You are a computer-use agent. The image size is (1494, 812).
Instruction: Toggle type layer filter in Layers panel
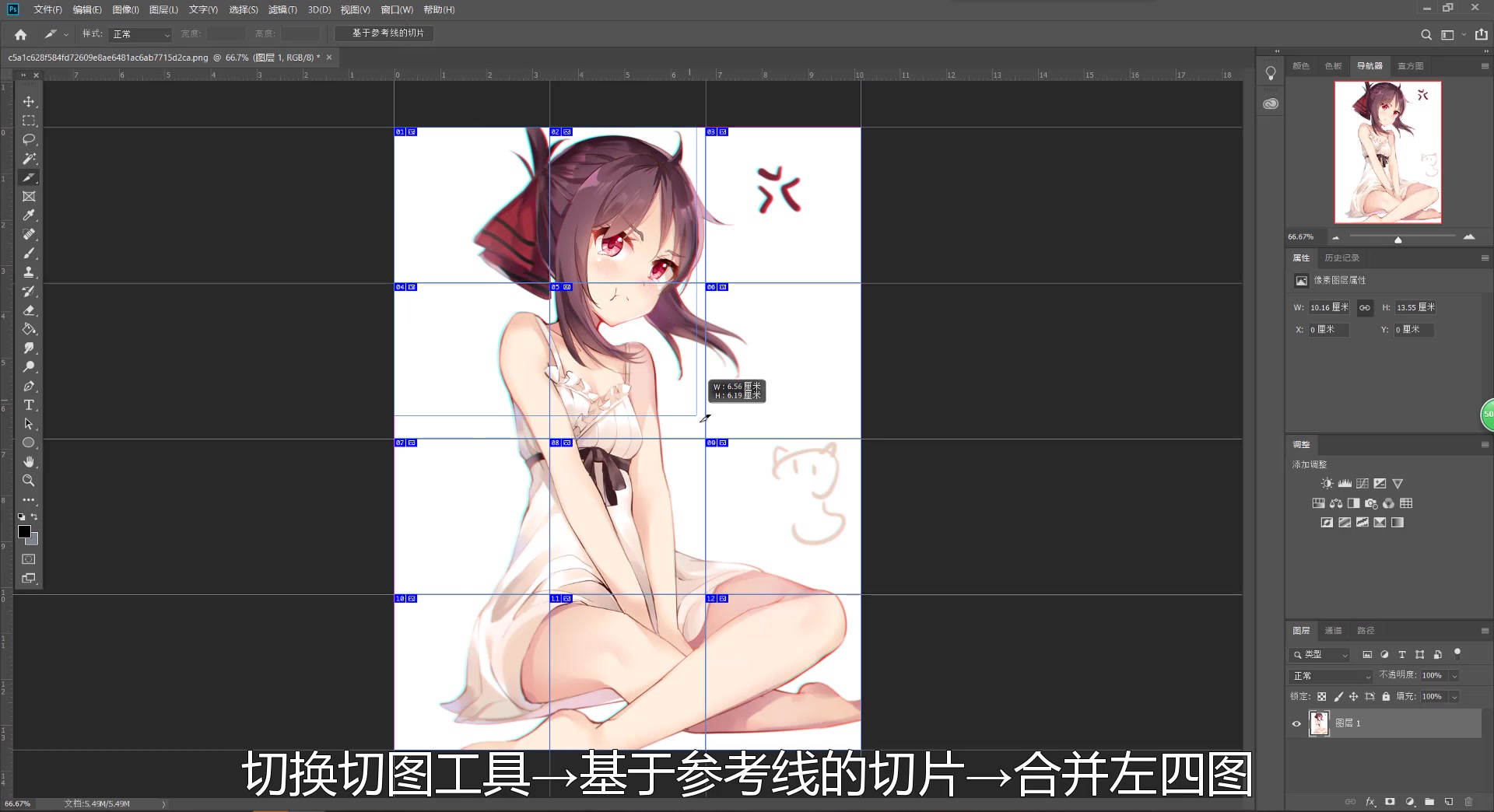tap(1402, 655)
